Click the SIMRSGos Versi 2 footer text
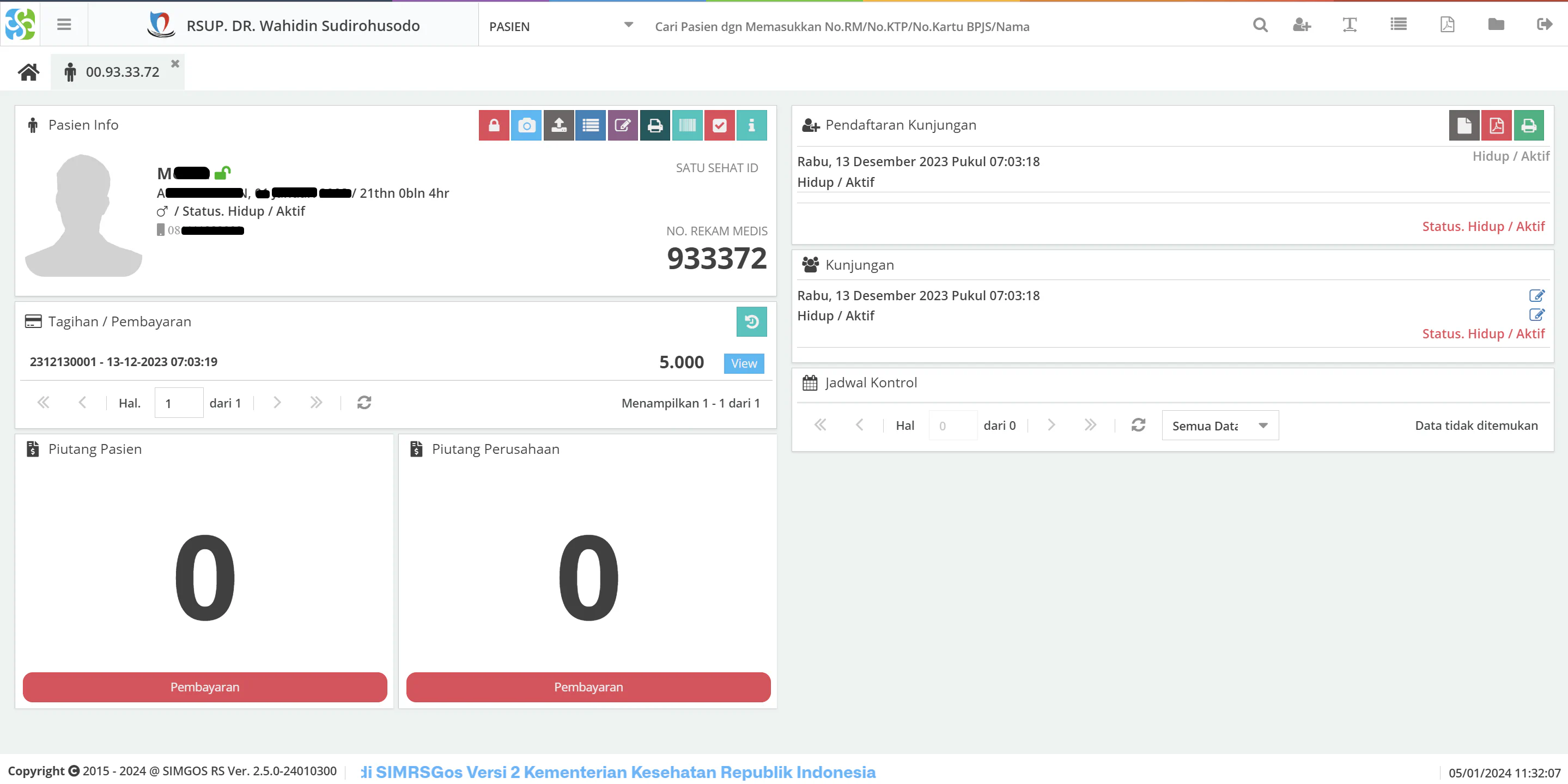 [x=618, y=772]
